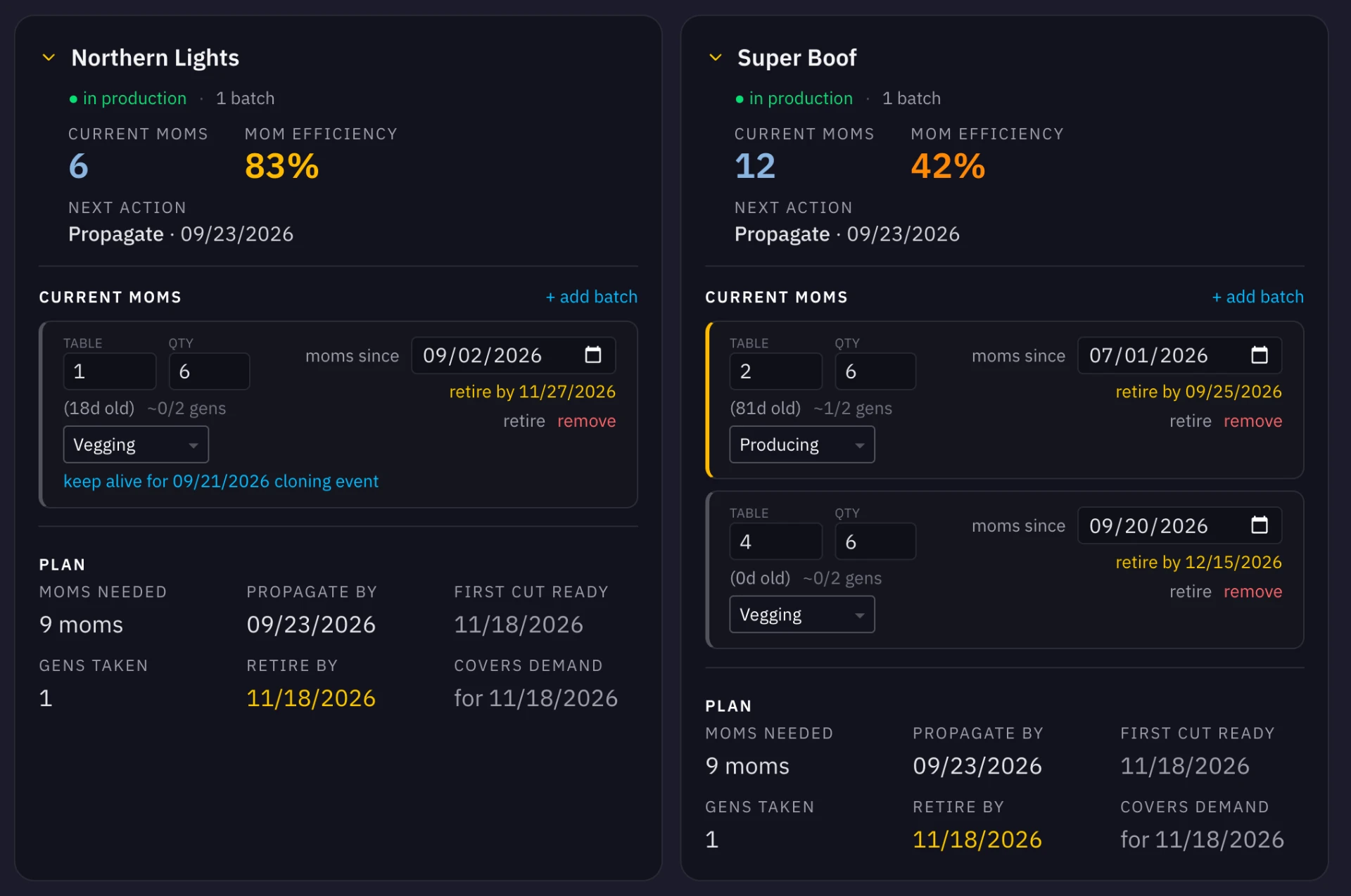Image resolution: width=1351 pixels, height=896 pixels.
Task: Click keep alive for 09/21/2026 cloning event
Action: 221,481
